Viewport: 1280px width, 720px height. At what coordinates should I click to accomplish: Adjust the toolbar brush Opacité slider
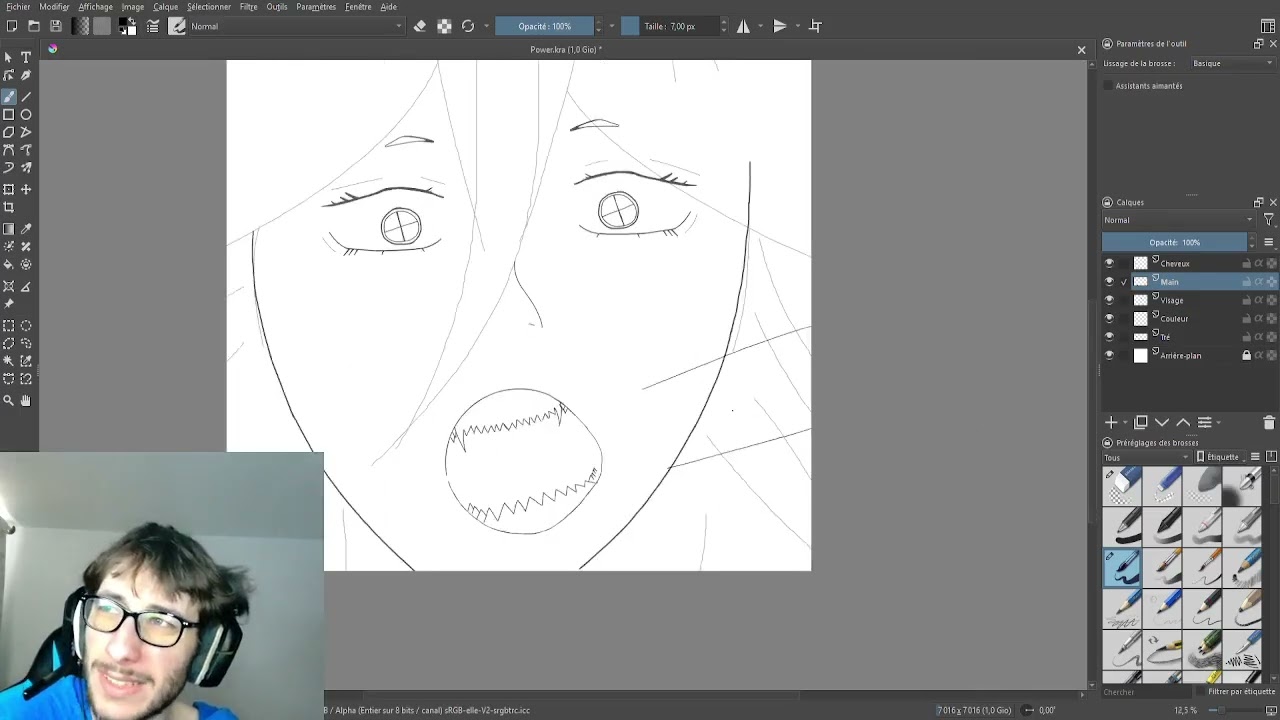click(544, 26)
